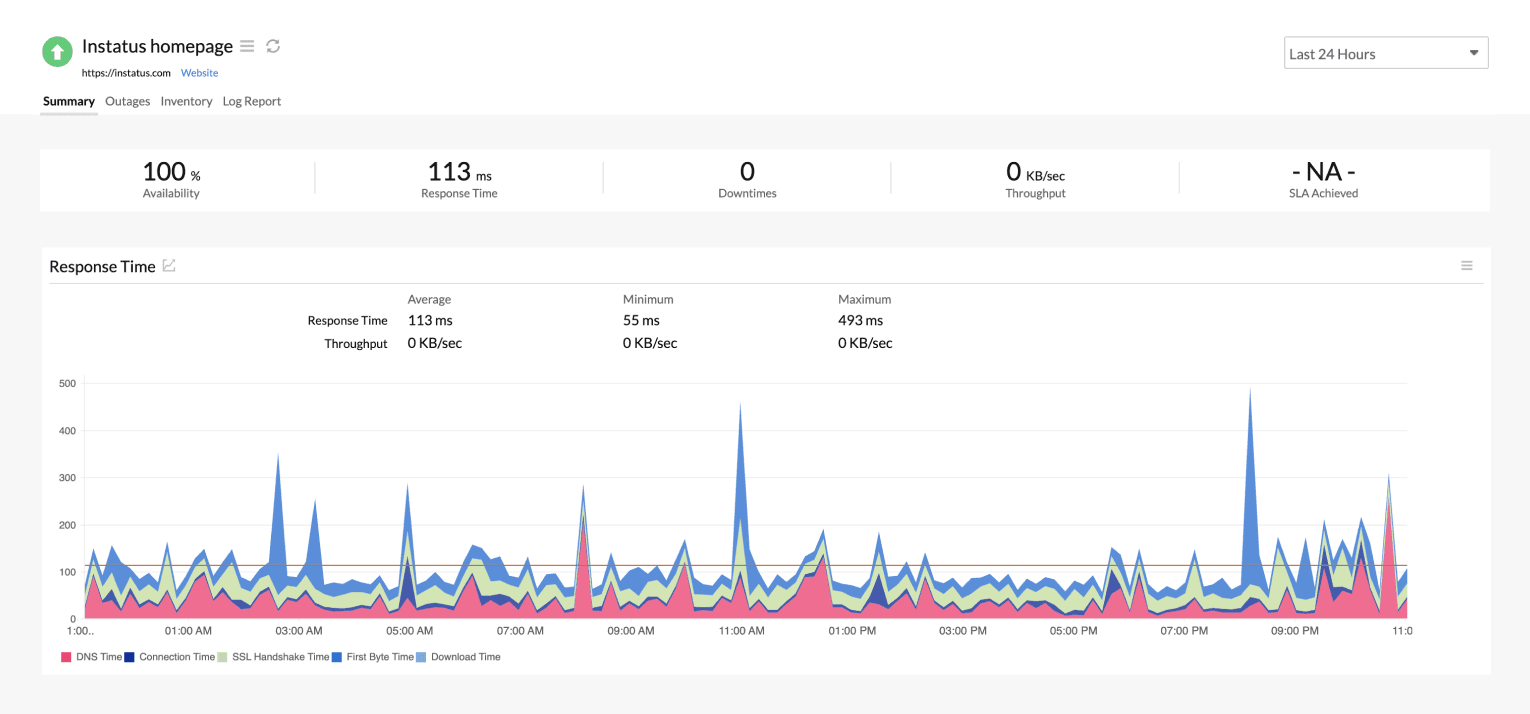Open the monitor hamburger menu icon

[x=247, y=46]
